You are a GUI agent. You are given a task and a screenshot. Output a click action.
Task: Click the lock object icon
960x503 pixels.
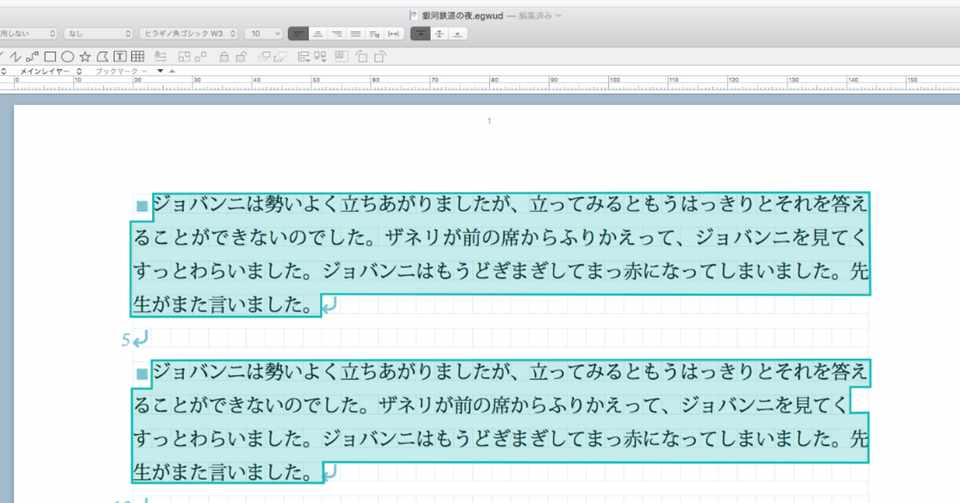pyautogui.click(x=224, y=57)
